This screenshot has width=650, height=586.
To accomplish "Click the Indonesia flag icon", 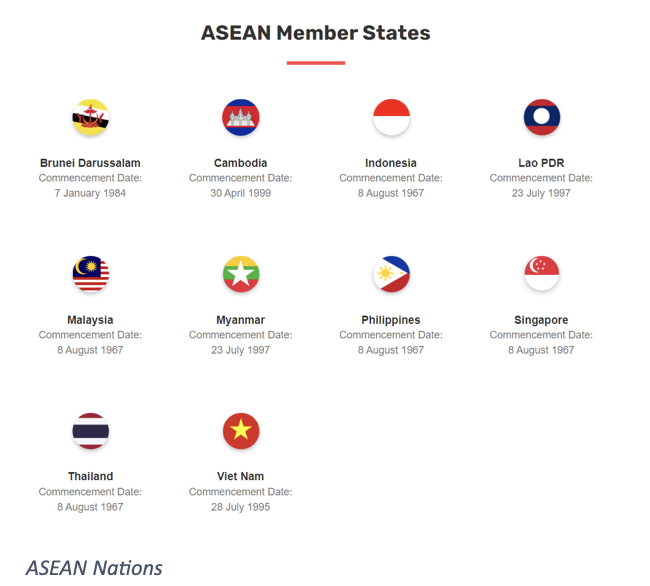I will point(391,118).
